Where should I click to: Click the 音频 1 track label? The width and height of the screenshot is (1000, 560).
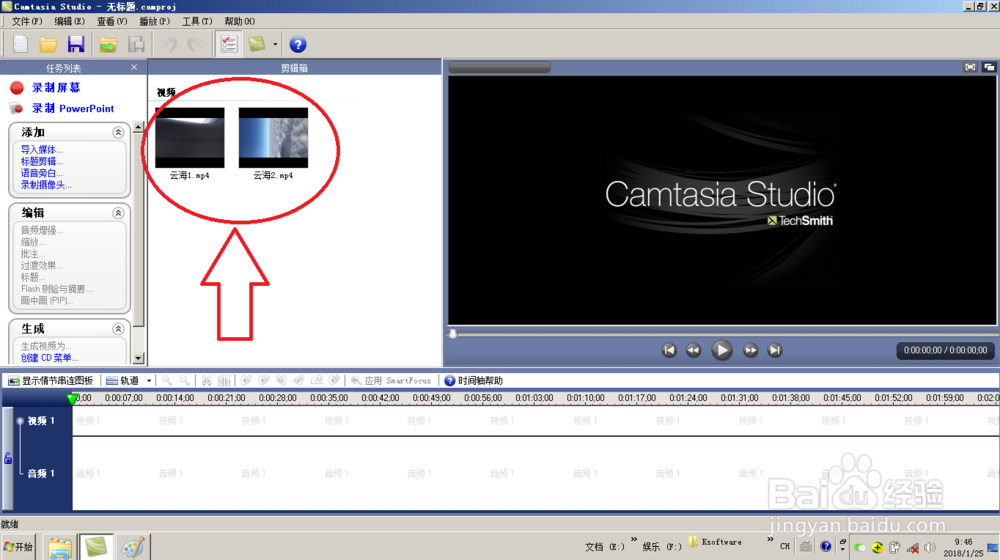(x=41, y=473)
